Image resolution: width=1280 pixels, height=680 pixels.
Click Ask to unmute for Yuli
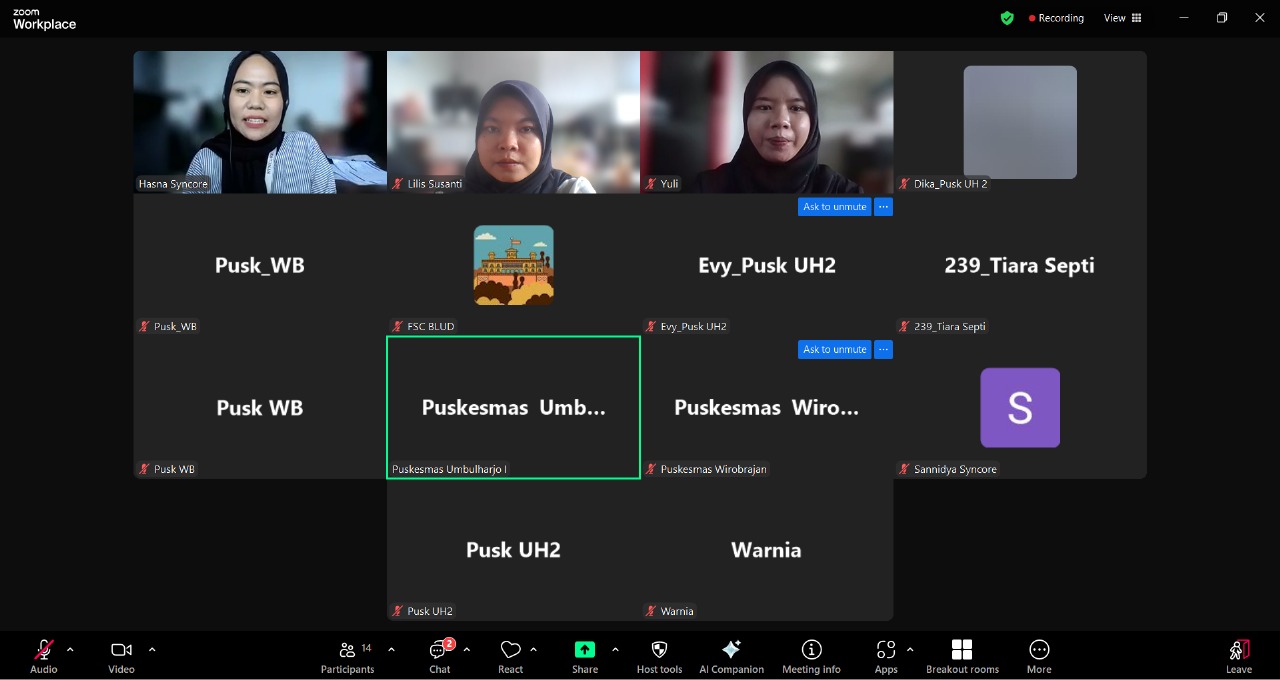pos(834,206)
